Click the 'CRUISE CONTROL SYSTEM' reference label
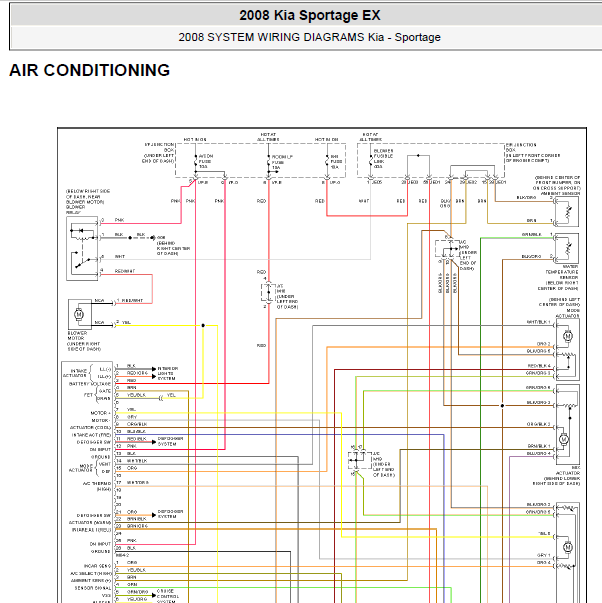This screenshot has height=603, width=602. pos(168,596)
